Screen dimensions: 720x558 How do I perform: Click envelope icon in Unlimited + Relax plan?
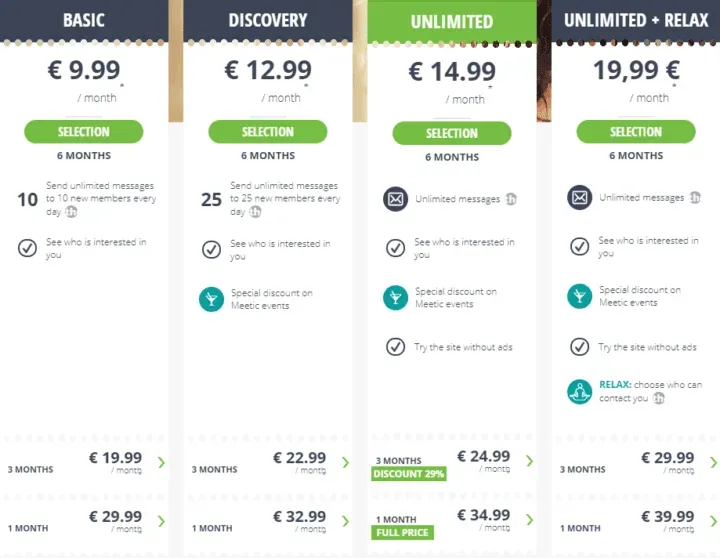click(579, 198)
